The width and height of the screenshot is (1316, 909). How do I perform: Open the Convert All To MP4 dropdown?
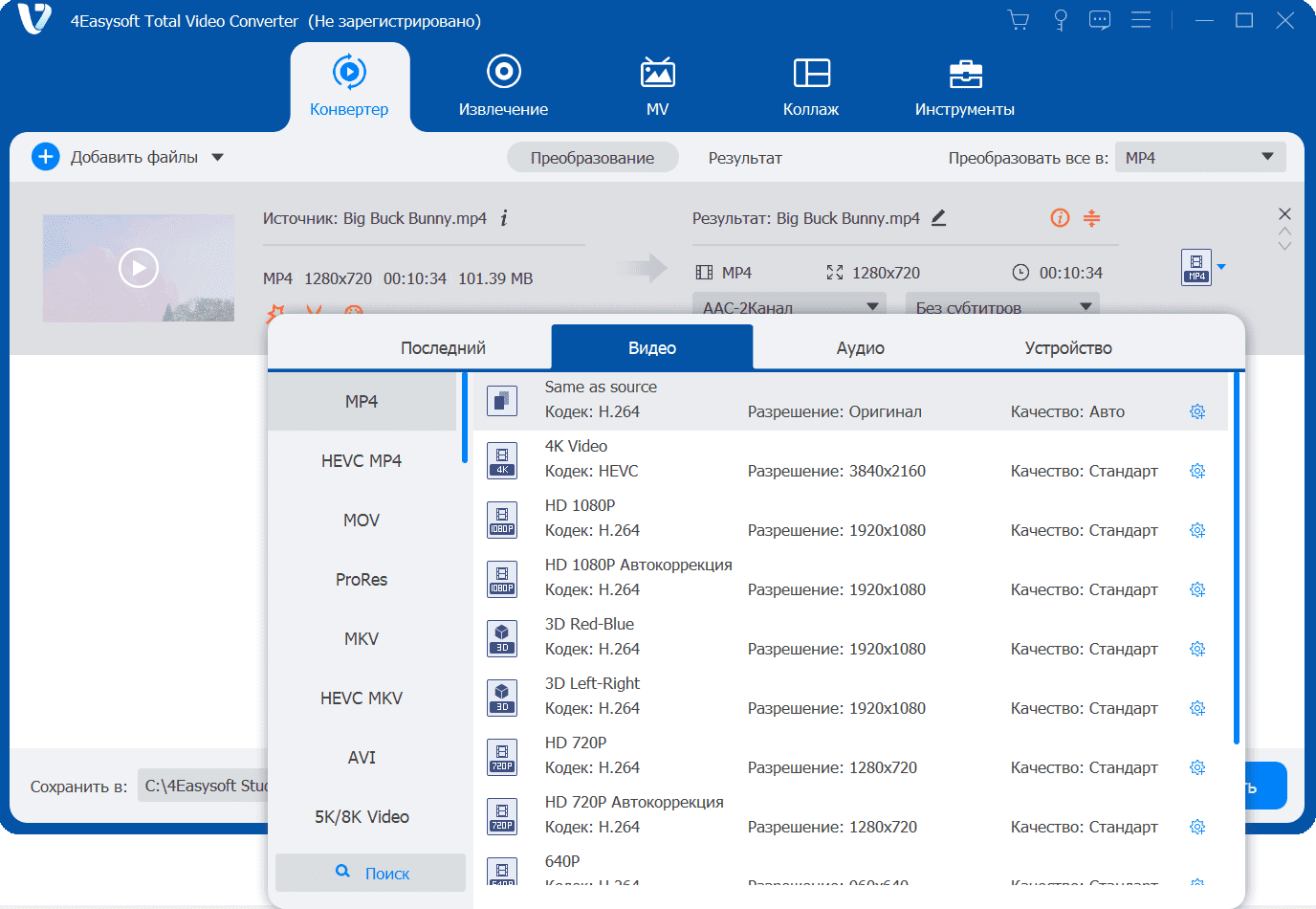click(1200, 157)
